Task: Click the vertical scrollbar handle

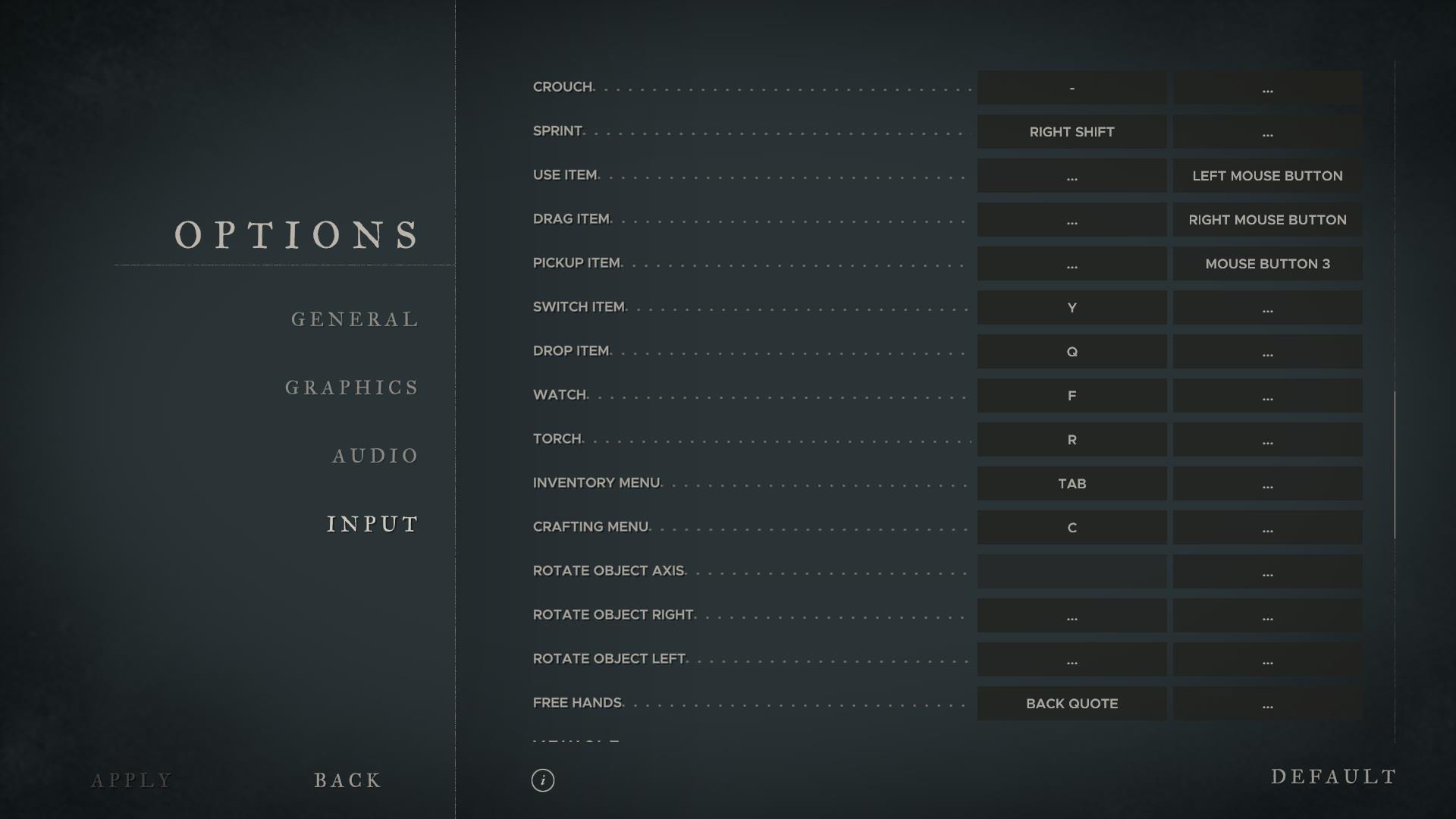Action: [1395, 464]
